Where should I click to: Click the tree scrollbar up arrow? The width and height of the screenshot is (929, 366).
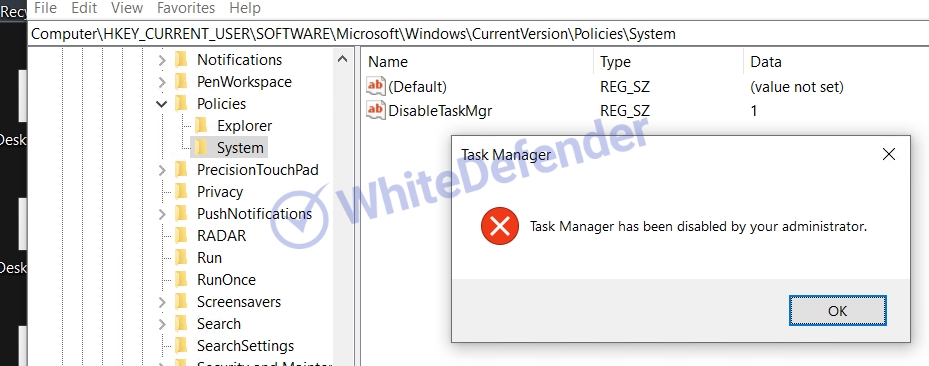[342, 59]
